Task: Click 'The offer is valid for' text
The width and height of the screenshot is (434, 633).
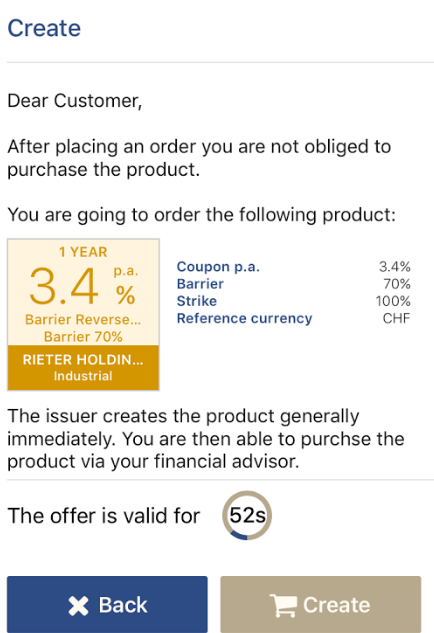Action: (104, 516)
